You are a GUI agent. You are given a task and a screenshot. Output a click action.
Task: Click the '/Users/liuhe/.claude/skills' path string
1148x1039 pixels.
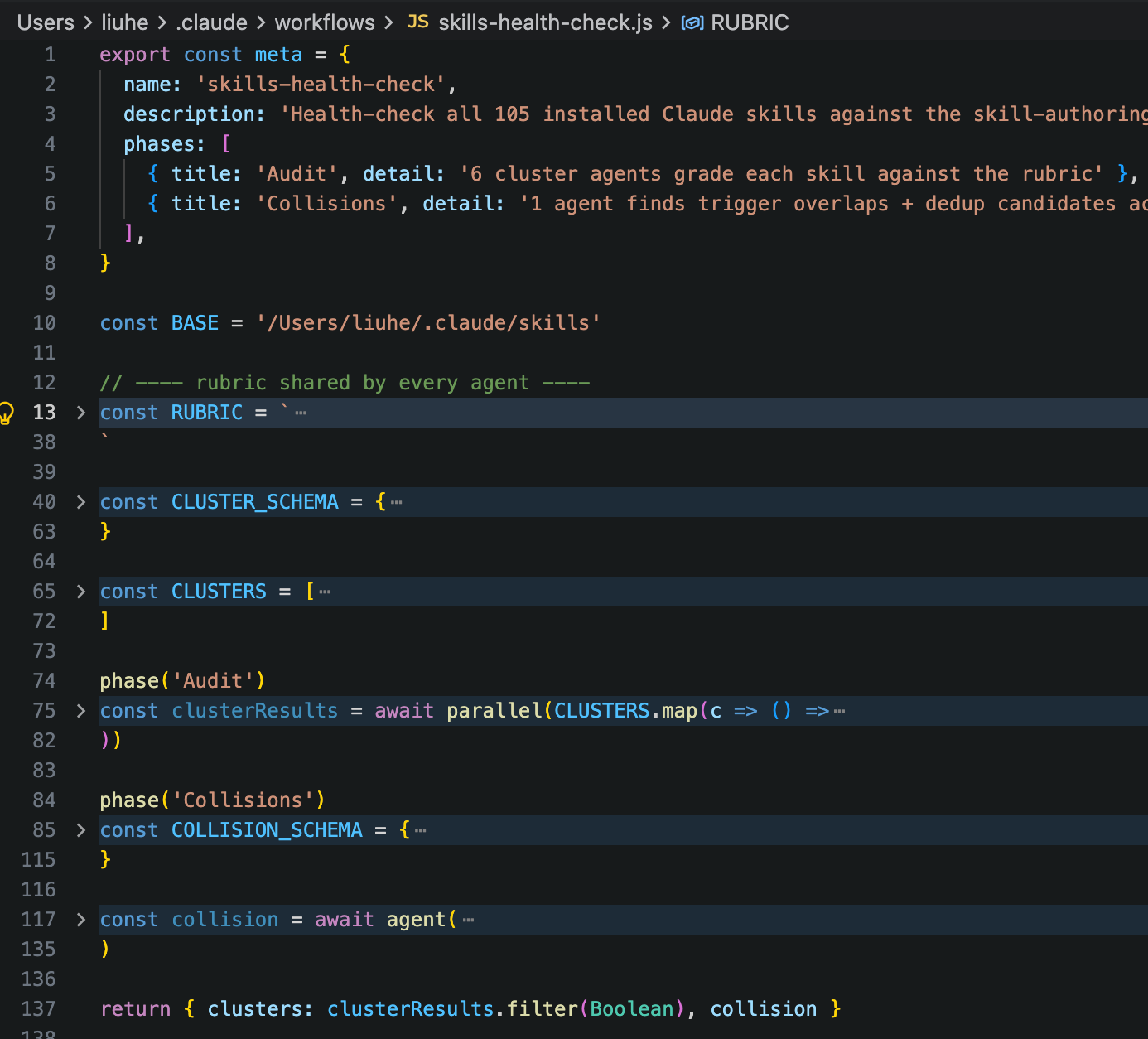tap(428, 323)
